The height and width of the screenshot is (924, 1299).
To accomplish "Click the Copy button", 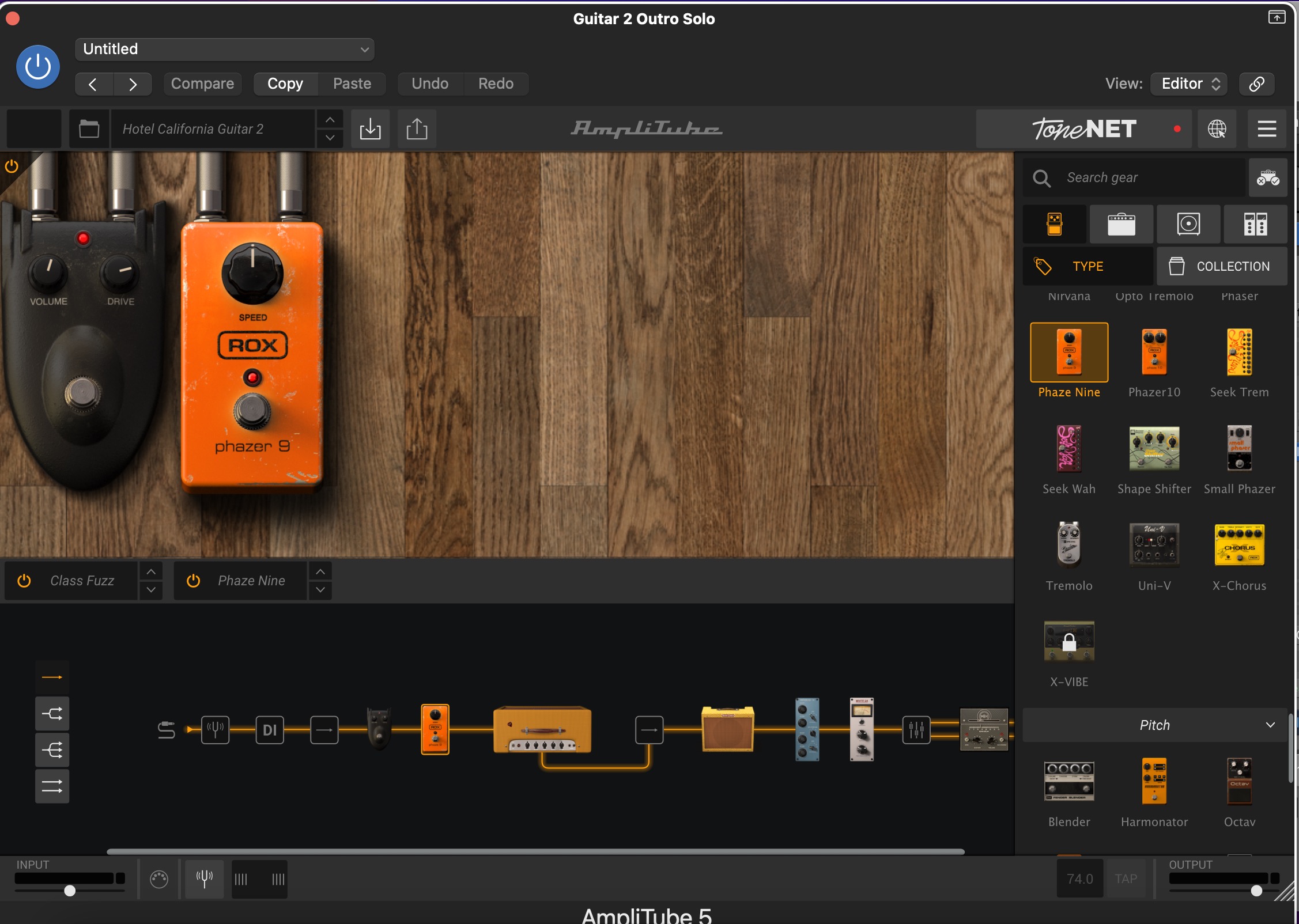I will [x=285, y=84].
